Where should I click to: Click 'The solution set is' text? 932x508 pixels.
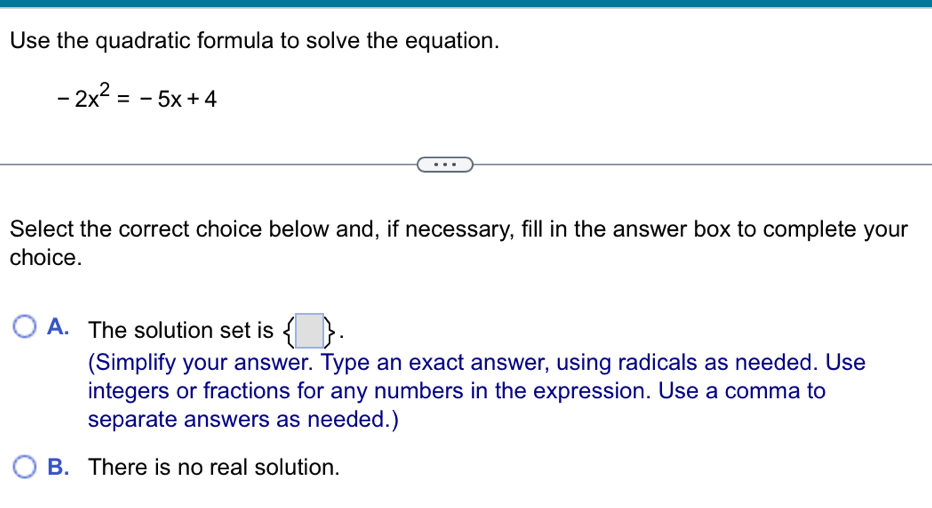click(181, 330)
